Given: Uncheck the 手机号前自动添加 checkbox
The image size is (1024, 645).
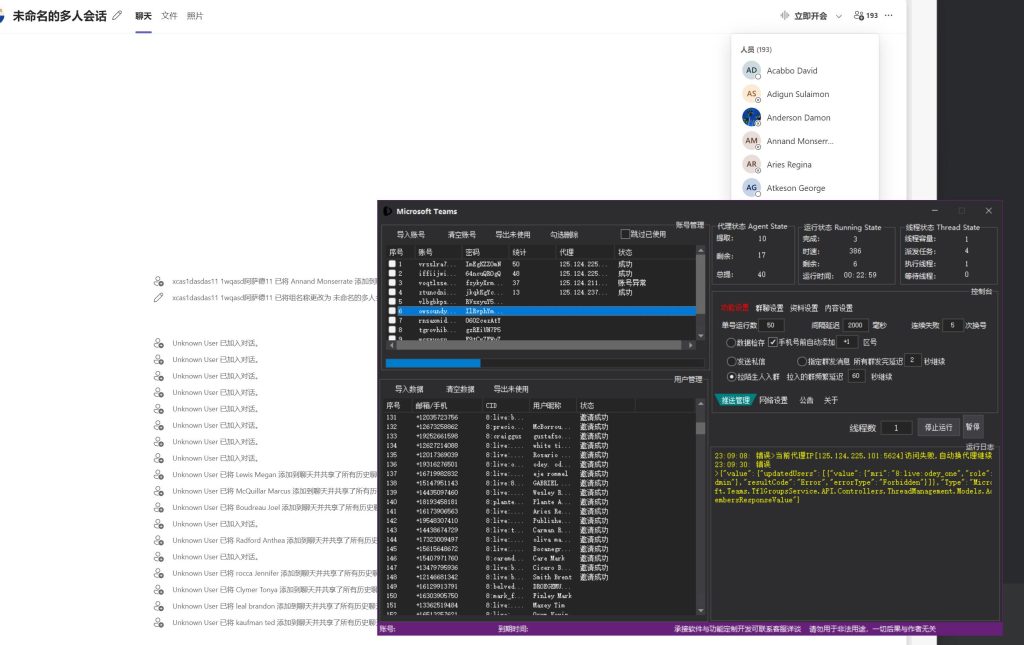Looking at the screenshot, I should tap(772, 342).
